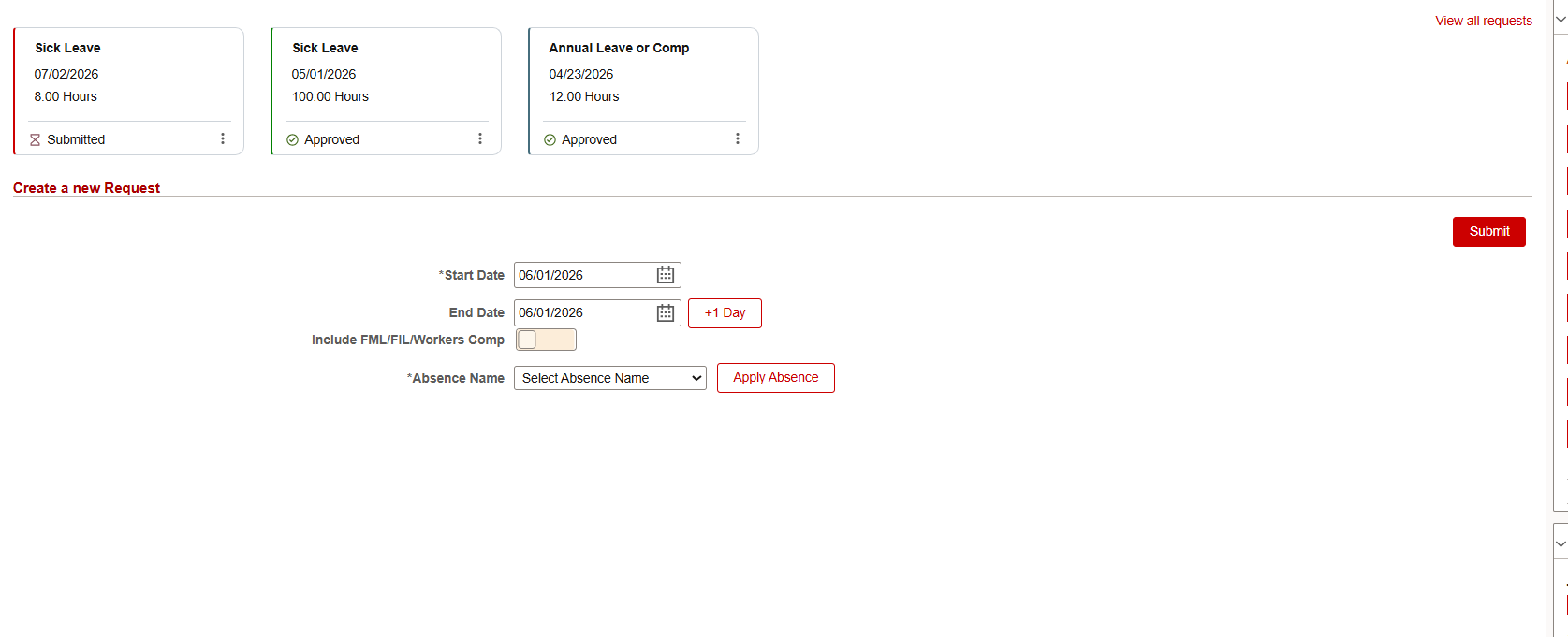This screenshot has height=637, width=1568.
Task: Click Approved checkmark icon on 05/01/2026 card
Action: (x=292, y=139)
